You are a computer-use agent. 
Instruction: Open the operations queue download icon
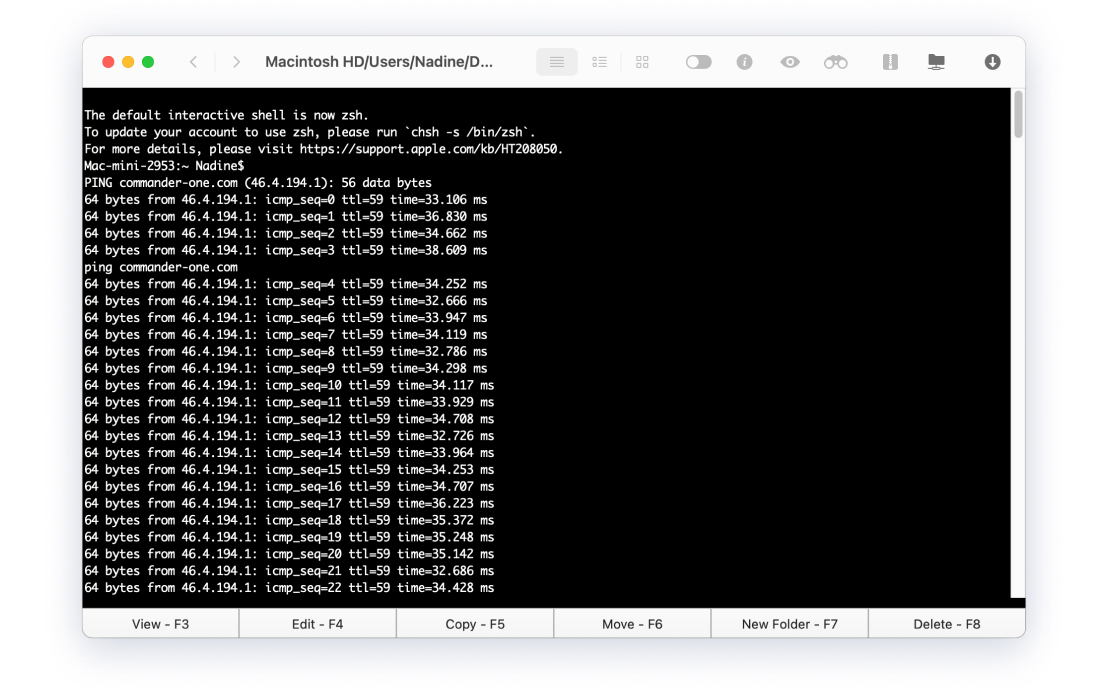(992, 61)
